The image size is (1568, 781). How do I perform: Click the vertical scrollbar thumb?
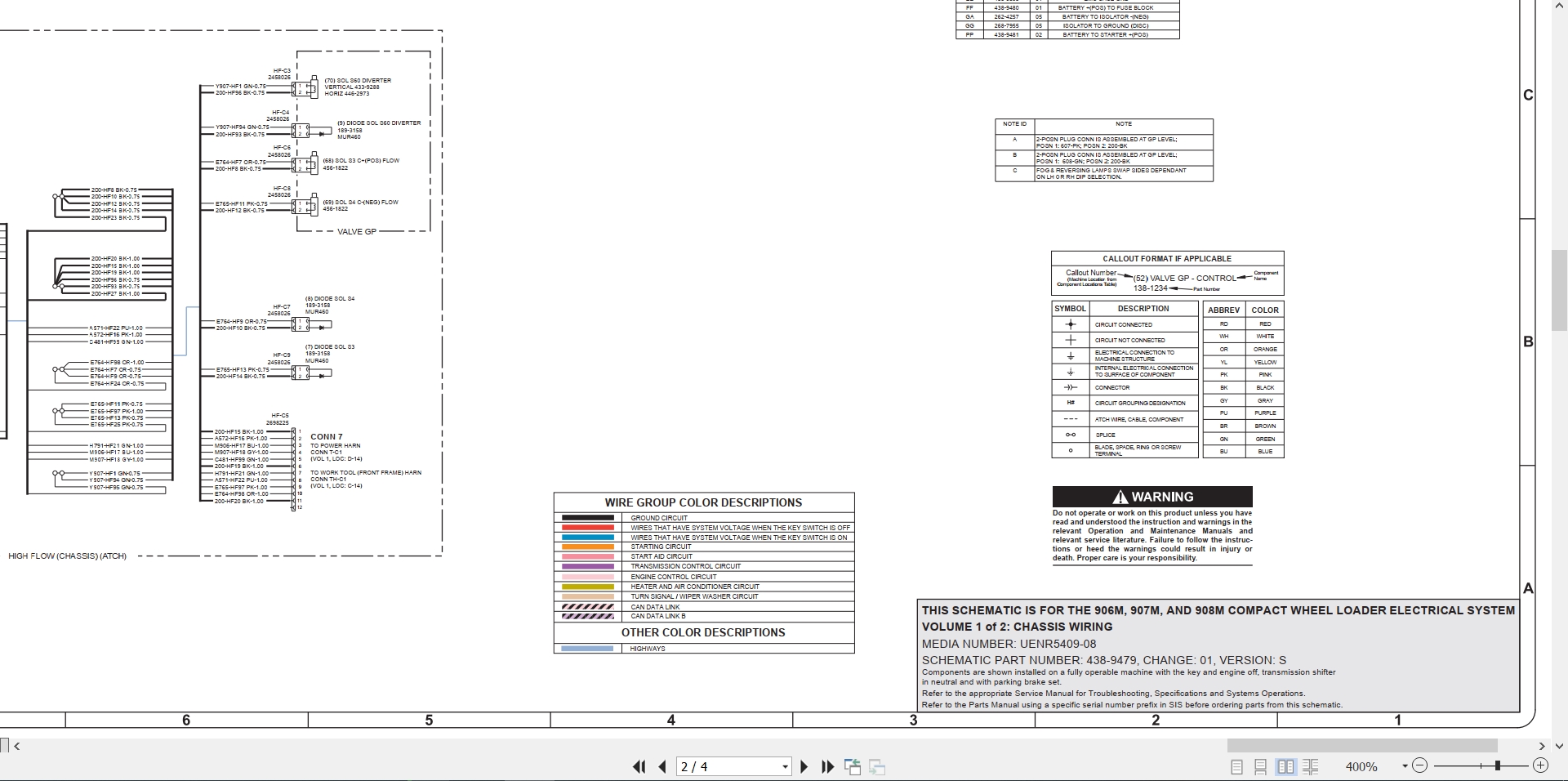[1559, 289]
